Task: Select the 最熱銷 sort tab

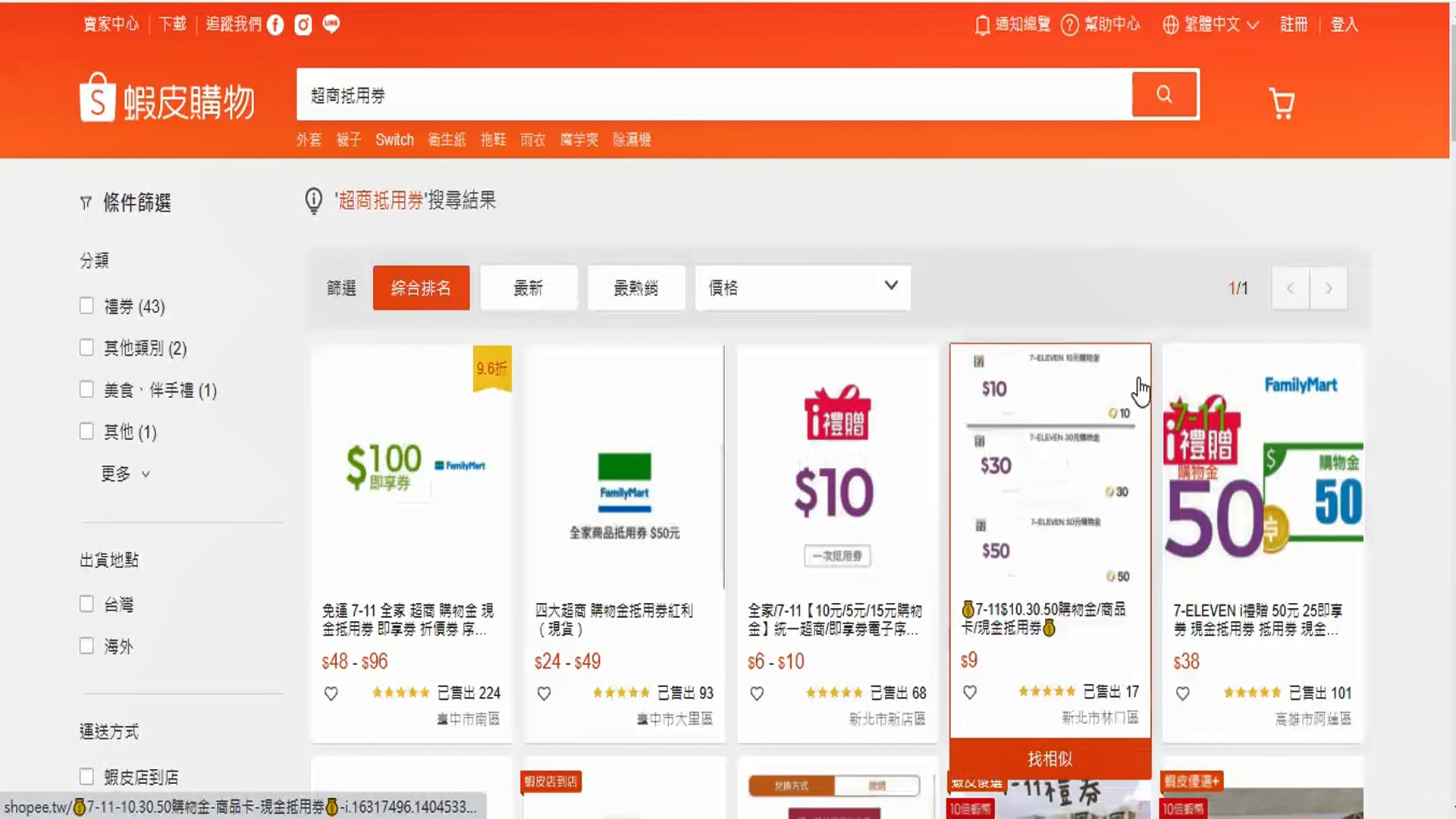Action: point(636,287)
